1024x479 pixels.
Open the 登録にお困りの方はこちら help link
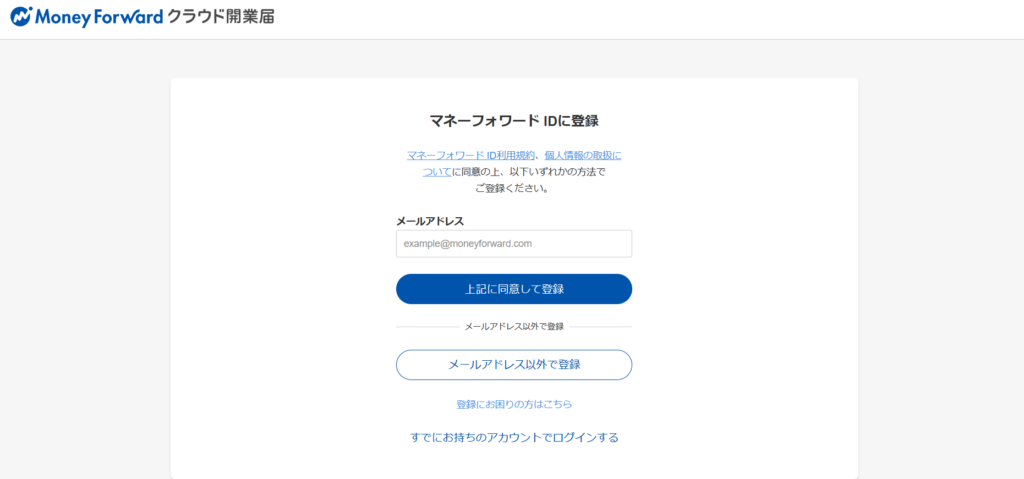[x=514, y=404]
